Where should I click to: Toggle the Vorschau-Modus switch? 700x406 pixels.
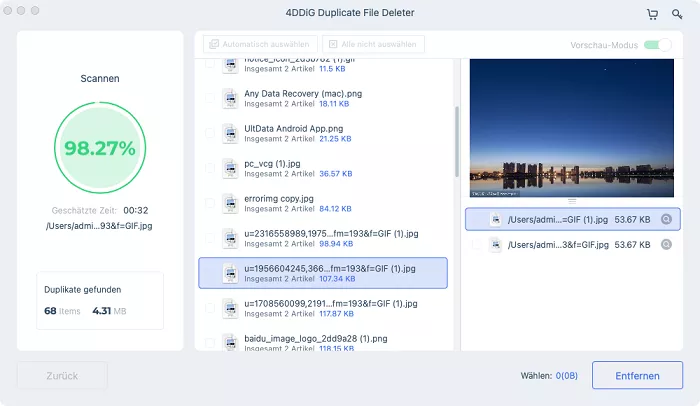[x=657, y=45]
